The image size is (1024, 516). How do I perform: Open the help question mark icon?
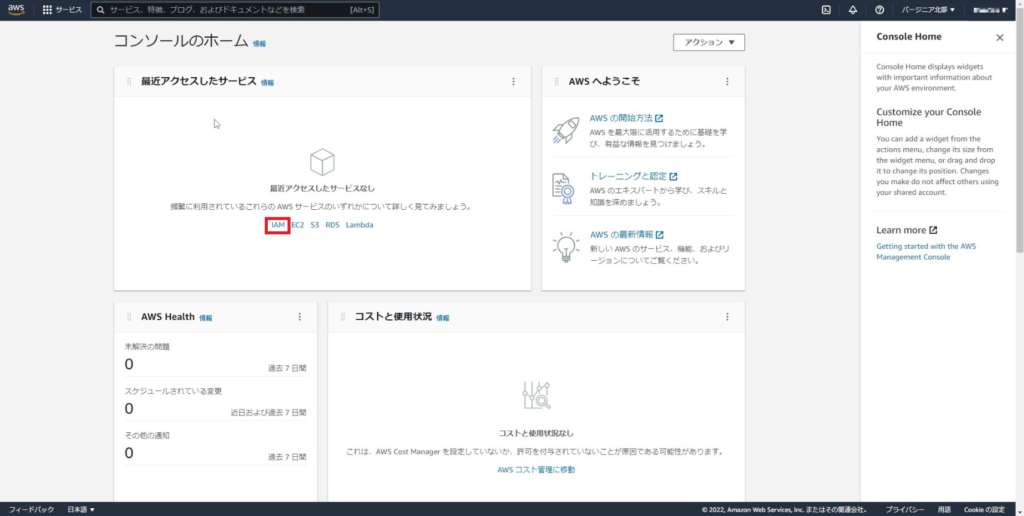coord(879,10)
